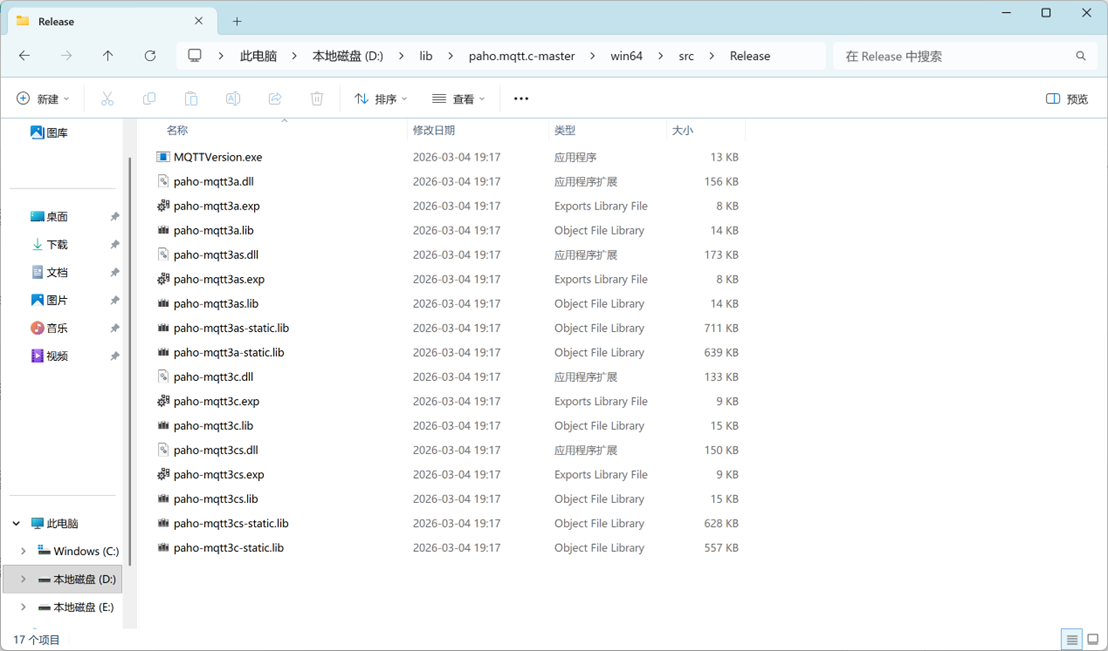Click the Delete trash icon
The image size is (1108, 651).
tap(317, 98)
